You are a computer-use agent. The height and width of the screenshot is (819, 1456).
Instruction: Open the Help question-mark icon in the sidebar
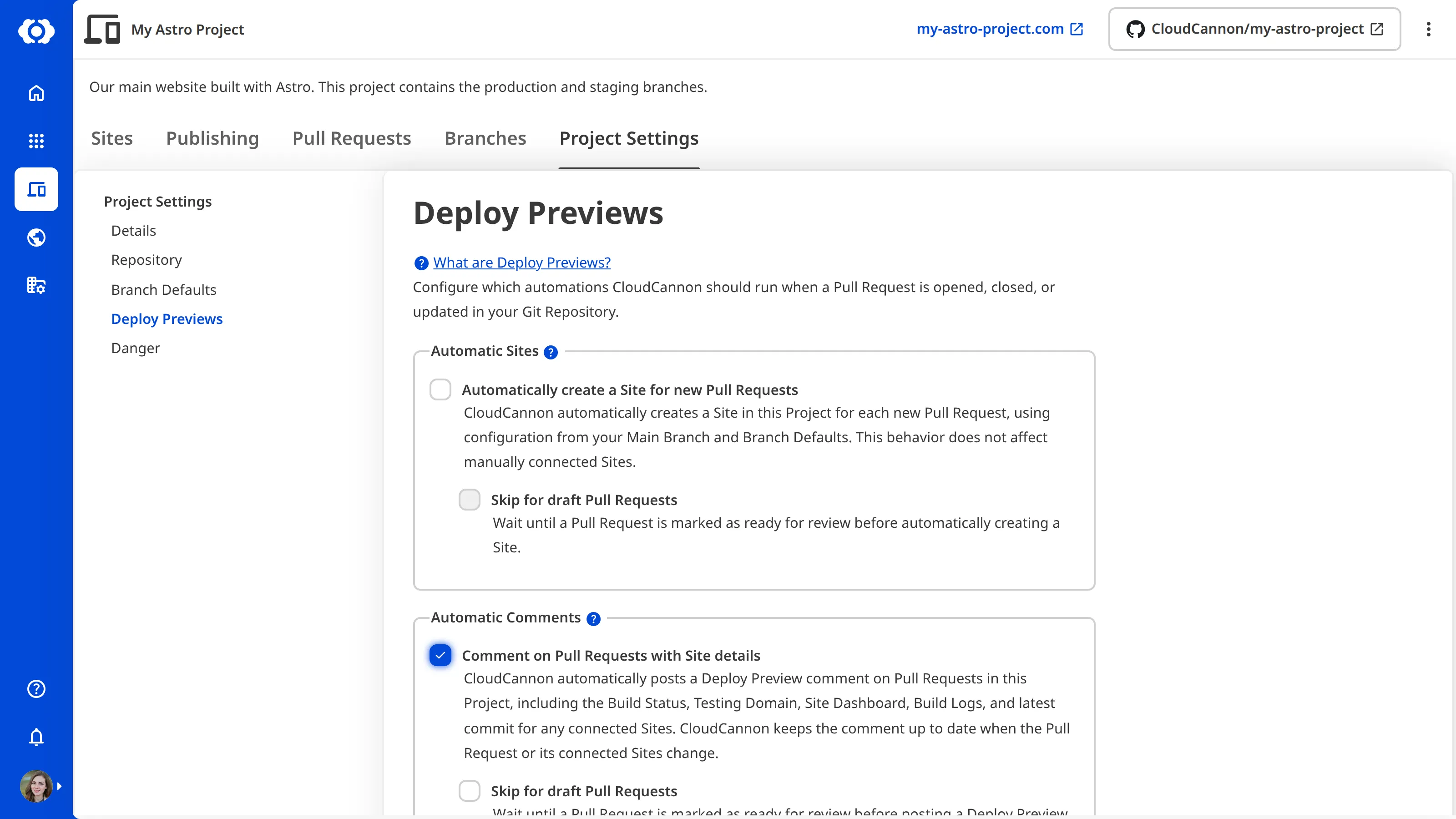point(36,689)
